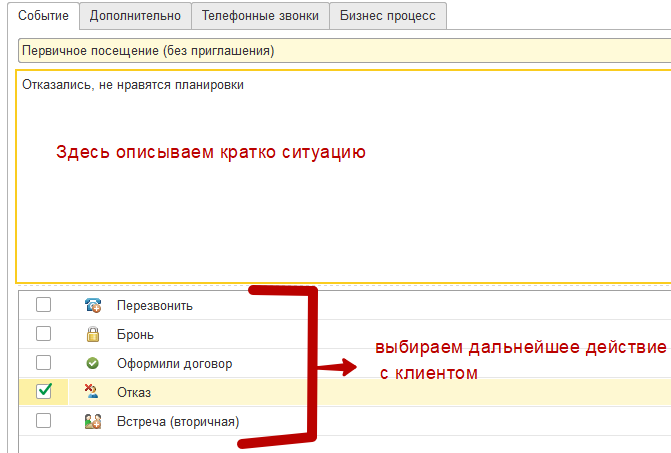The width and height of the screenshot is (671, 453).
Task: Select the Перезвонить row label
Action: coord(154,306)
